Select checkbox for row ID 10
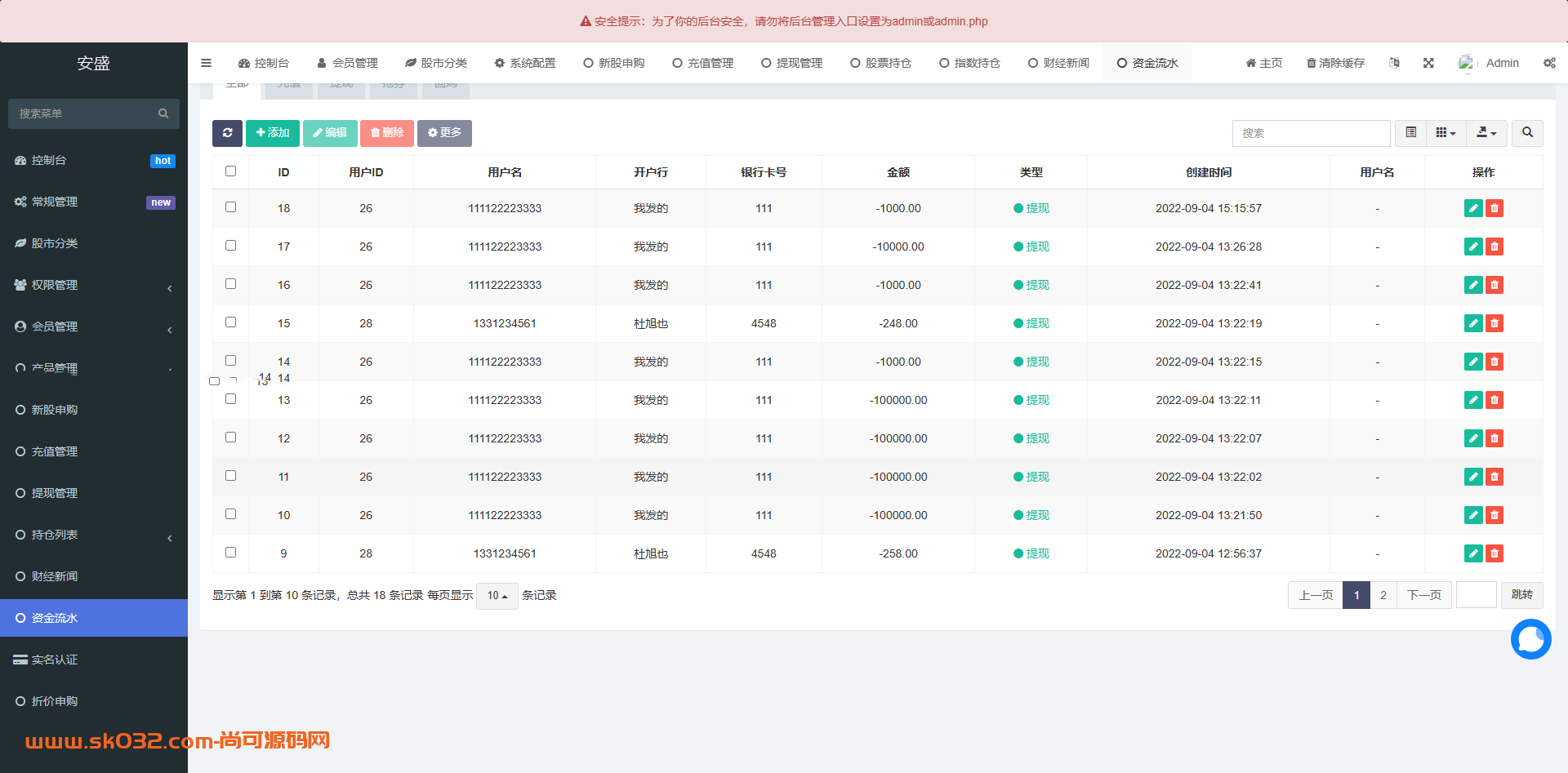The width and height of the screenshot is (1568, 773). pyautogui.click(x=230, y=514)
